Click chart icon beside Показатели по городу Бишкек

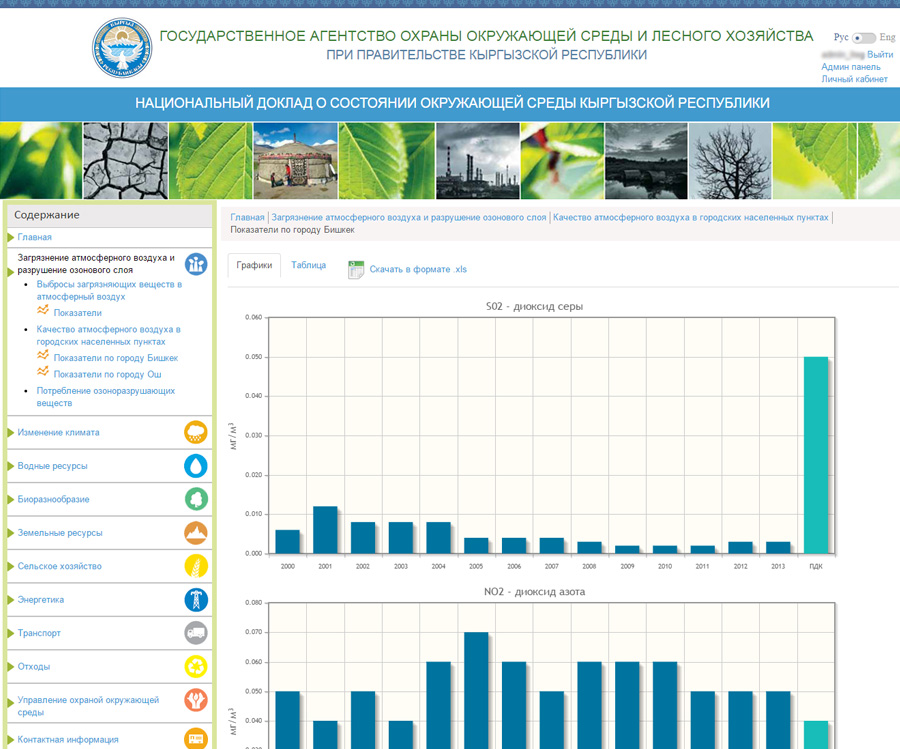43,355
